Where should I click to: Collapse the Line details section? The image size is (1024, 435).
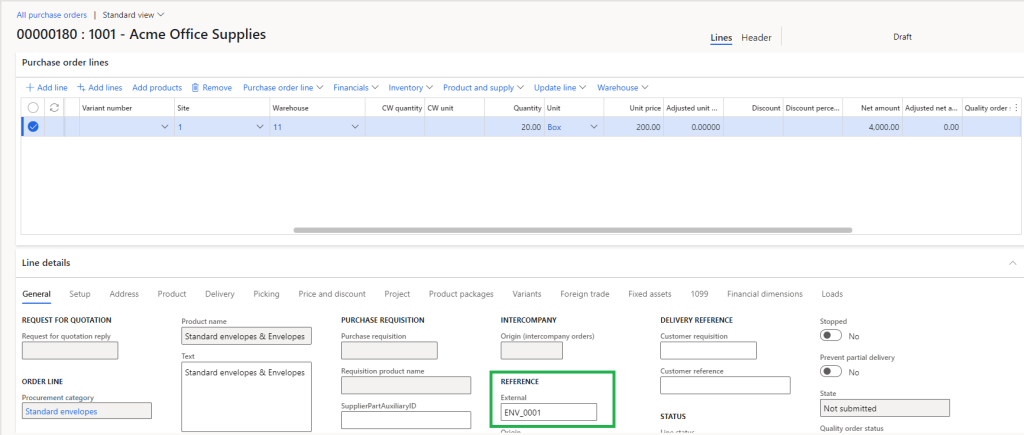(1012, 262)
